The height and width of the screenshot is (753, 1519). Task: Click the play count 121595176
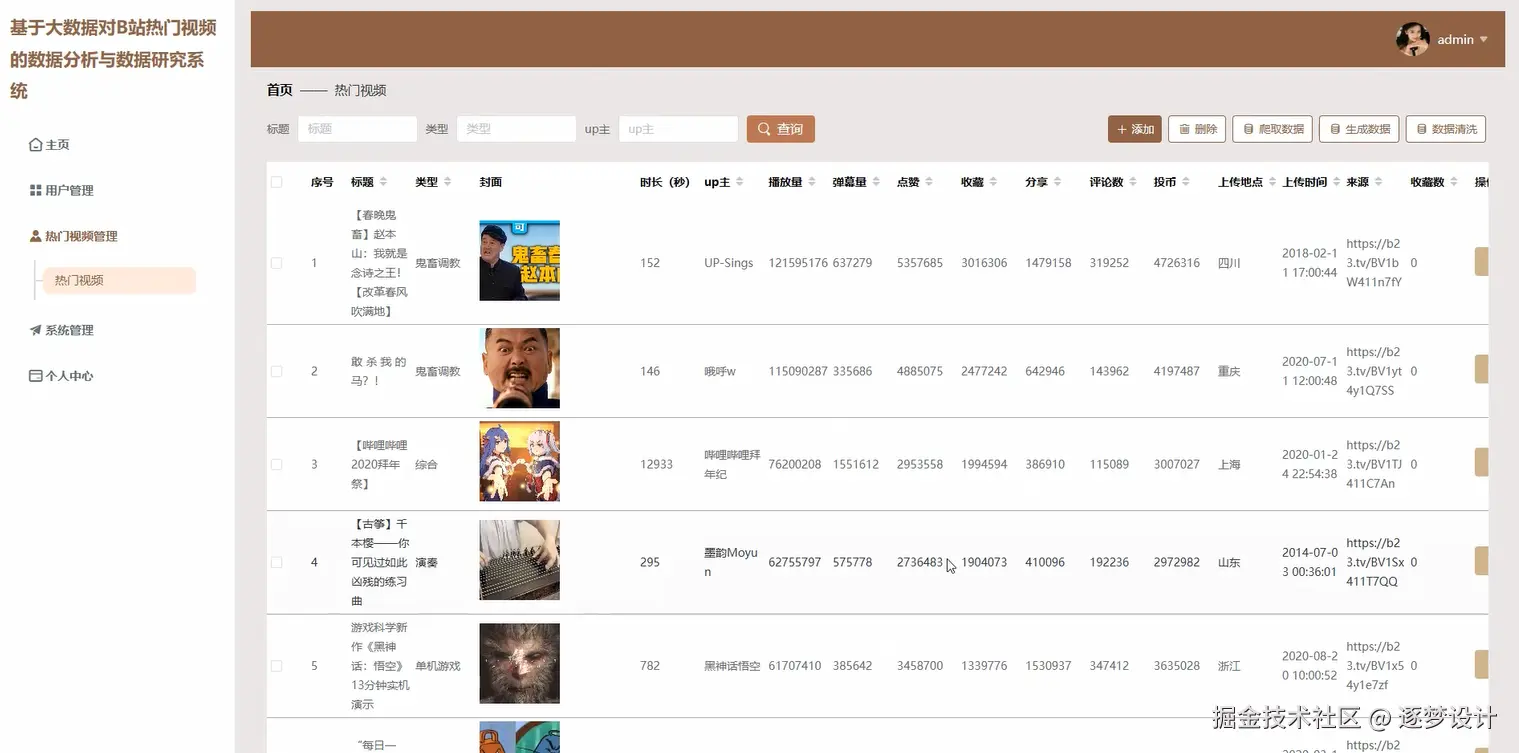(798, 263)
